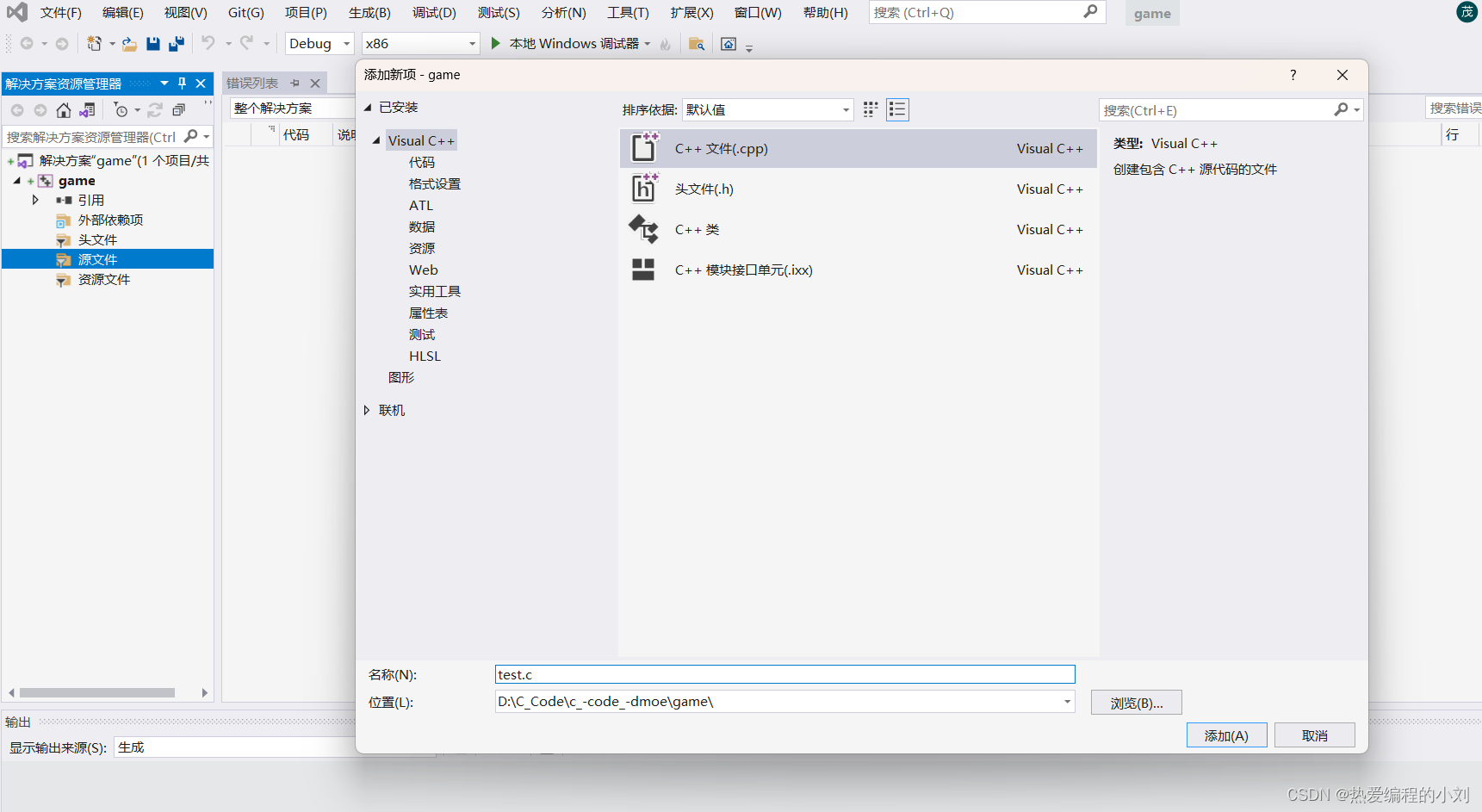Click the save toolbar icon
Viewport: 1482px width, 812px height.
[x=153, y=43]
